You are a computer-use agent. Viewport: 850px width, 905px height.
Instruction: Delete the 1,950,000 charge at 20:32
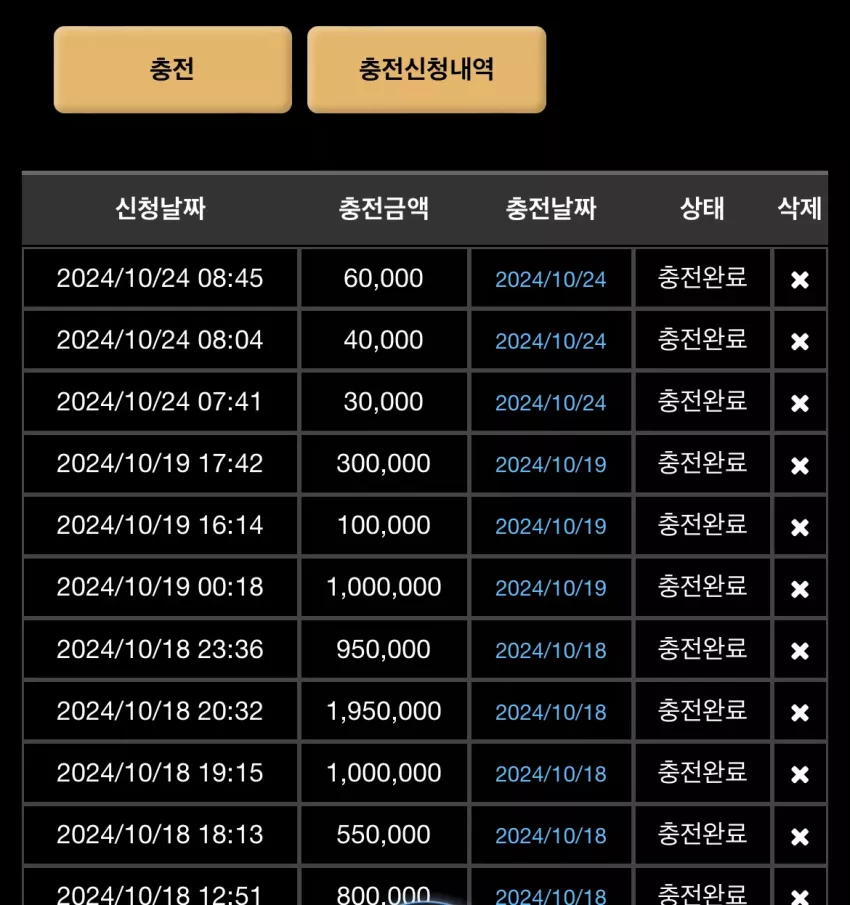click(x=800, y=713)
